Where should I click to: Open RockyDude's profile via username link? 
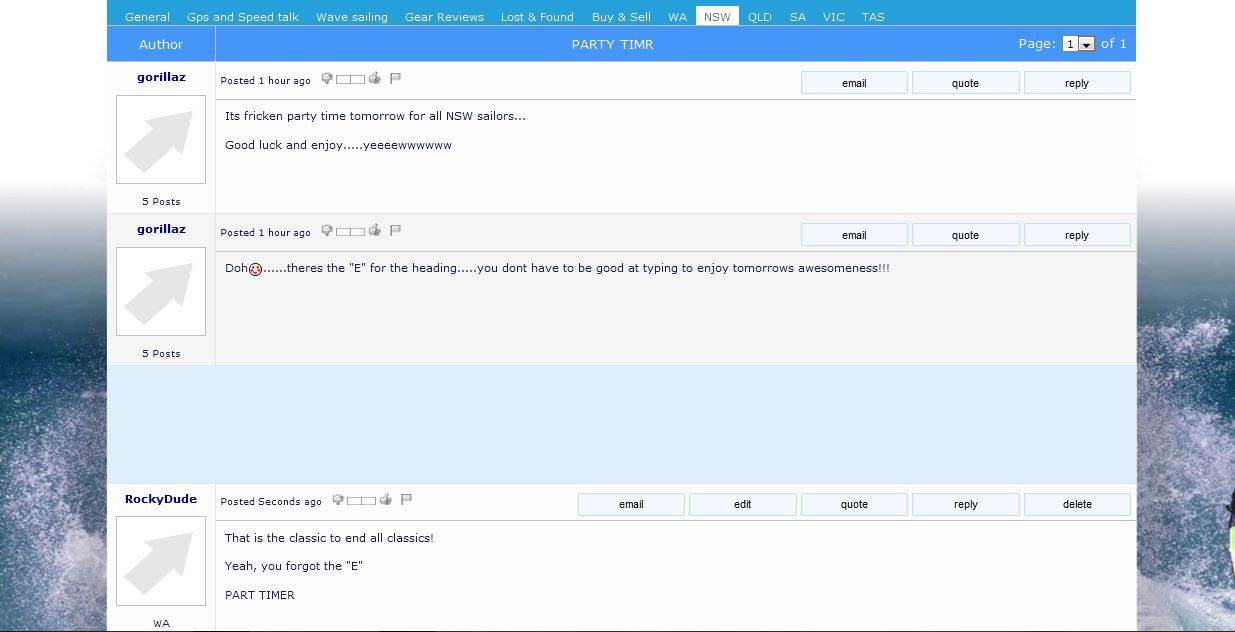click(x=161, y=499)
